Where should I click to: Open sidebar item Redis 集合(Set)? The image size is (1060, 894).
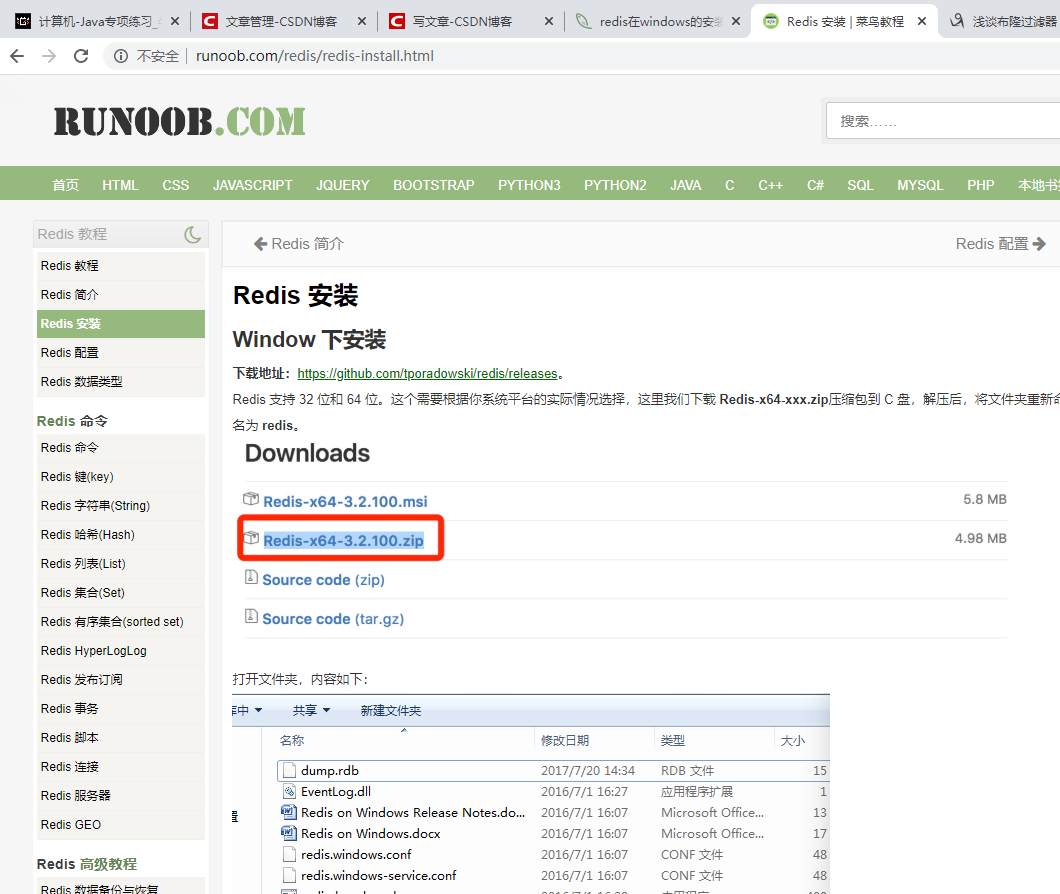pyautogui.click(x=121, y=593)
